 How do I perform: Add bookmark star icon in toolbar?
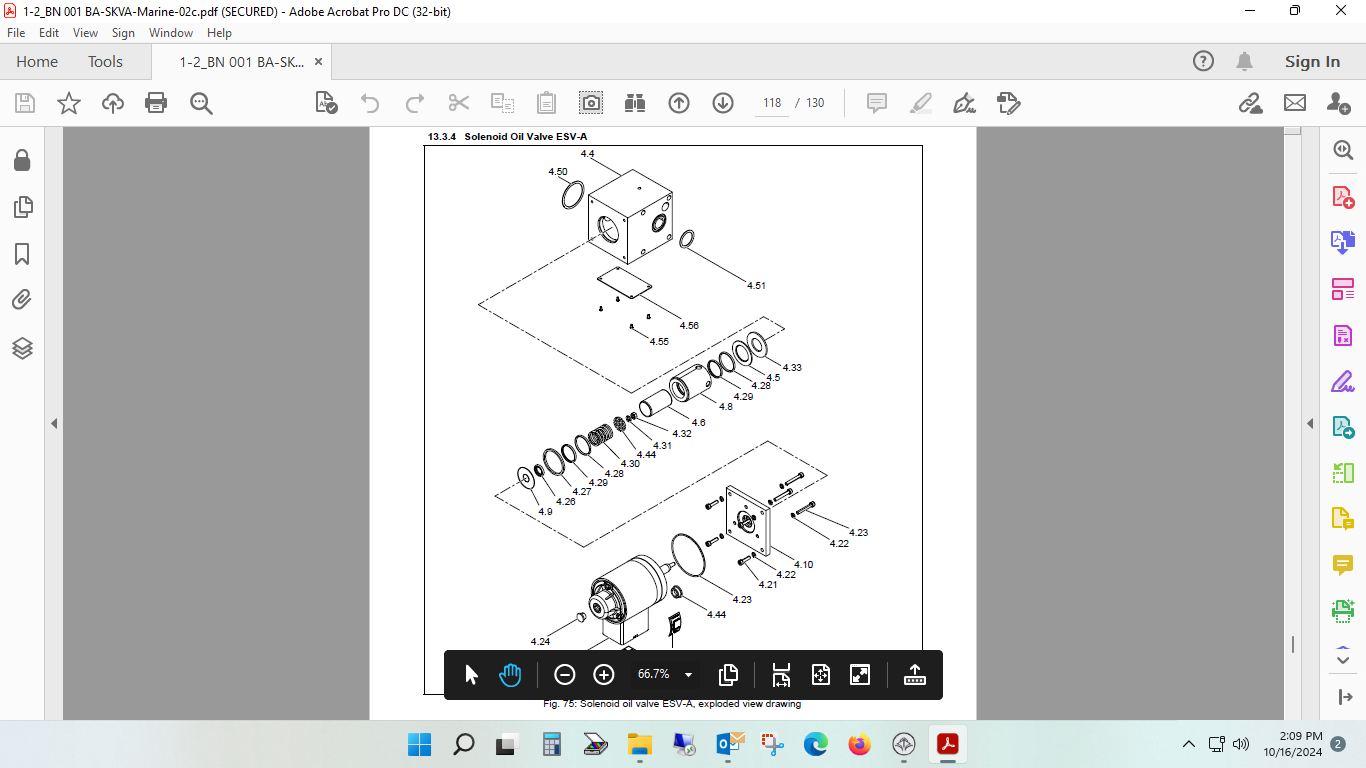click(x=68, y=103)
